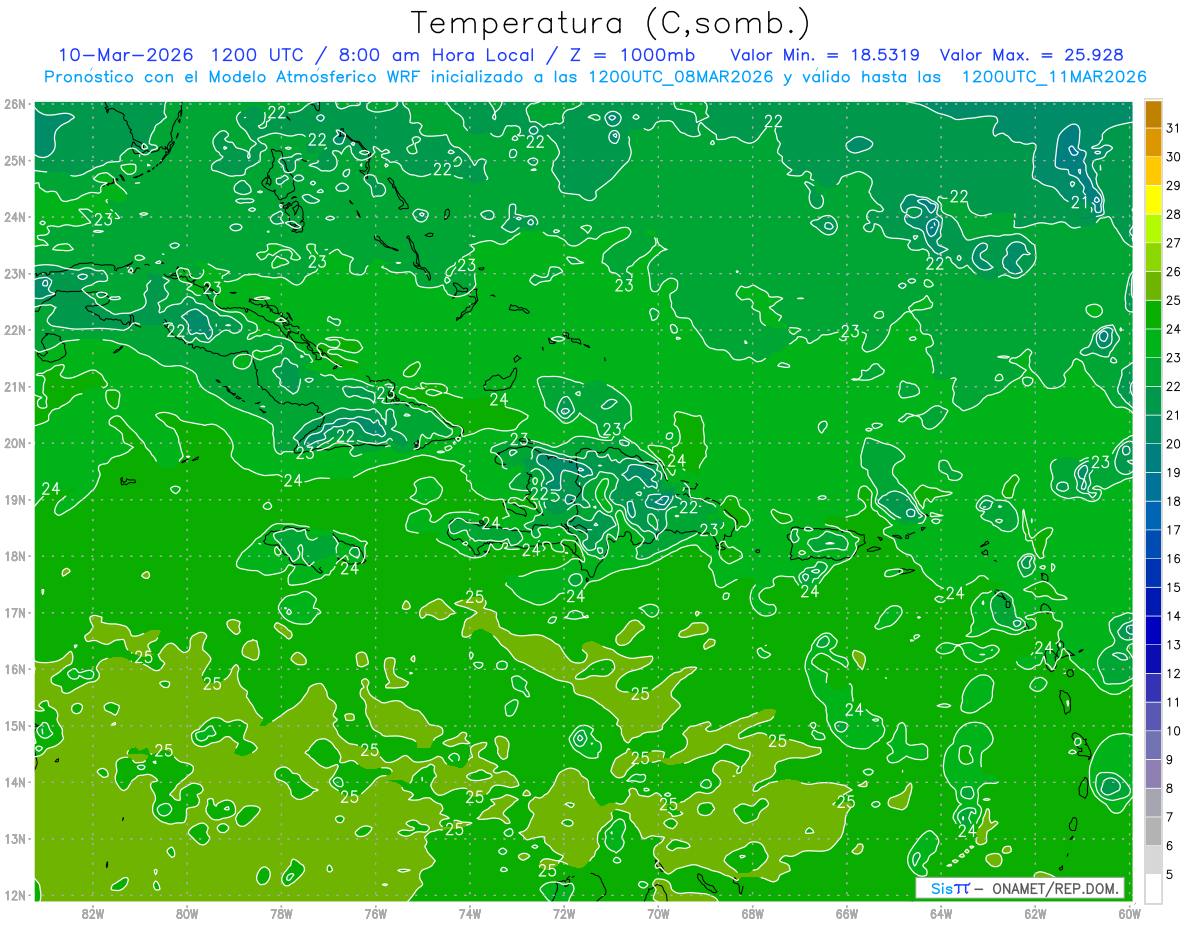This screenshot has width=1200, height=927.
Task: Select the colorbar scale label 10
Action: [1173, 731]
